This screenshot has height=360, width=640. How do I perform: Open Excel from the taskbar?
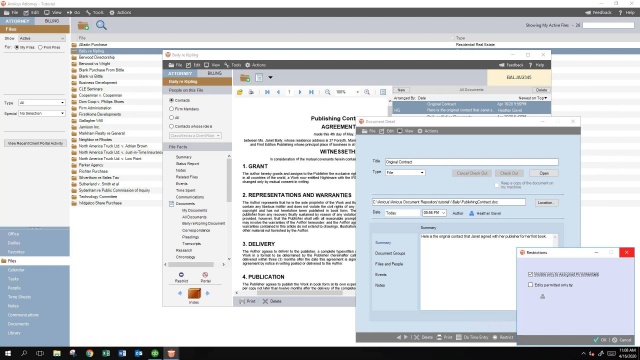(x=106, y=353)
